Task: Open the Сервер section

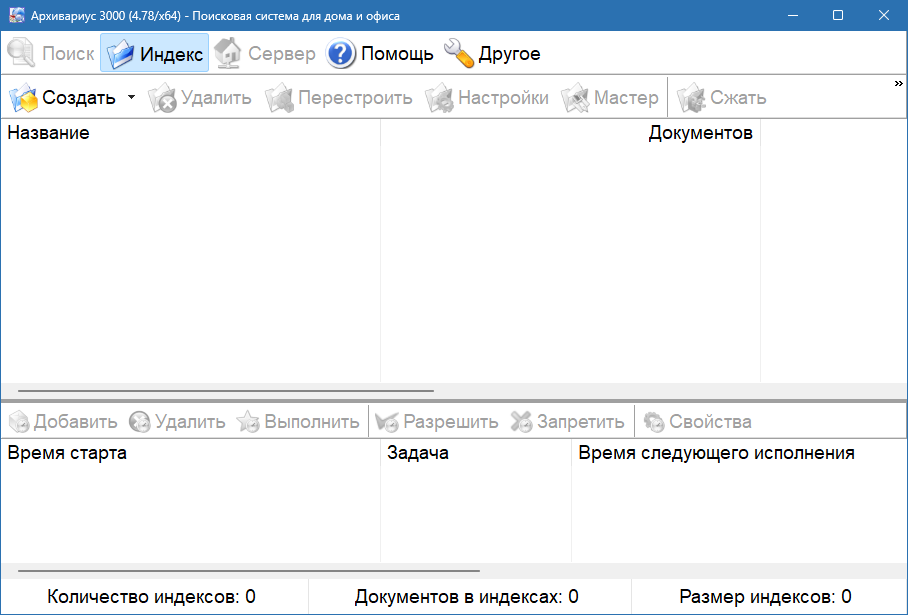Action: point(265,53)
